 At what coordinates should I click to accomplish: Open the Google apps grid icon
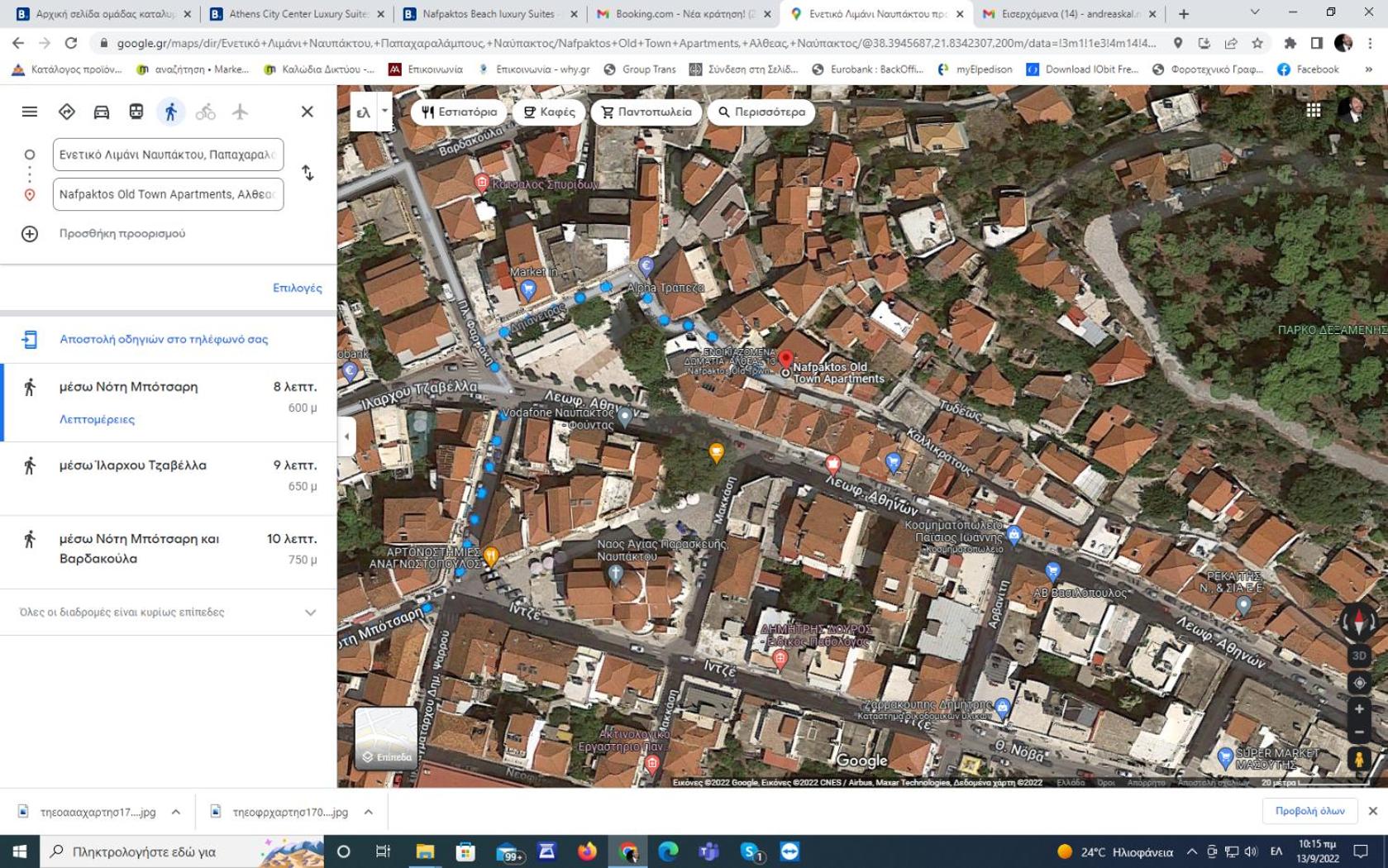1314,110
